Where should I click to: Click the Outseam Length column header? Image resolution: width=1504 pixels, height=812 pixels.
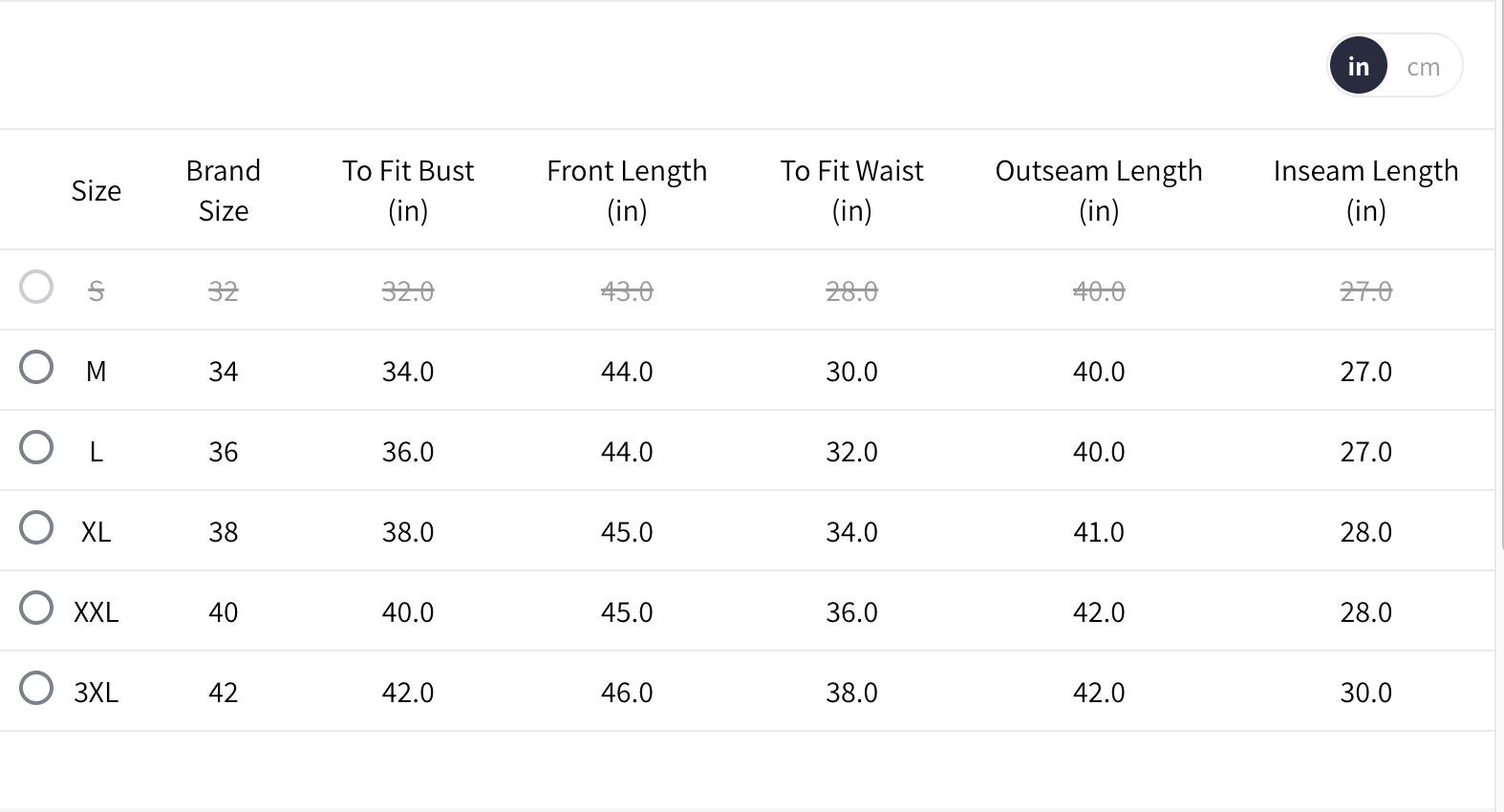tap(1099, 190)
